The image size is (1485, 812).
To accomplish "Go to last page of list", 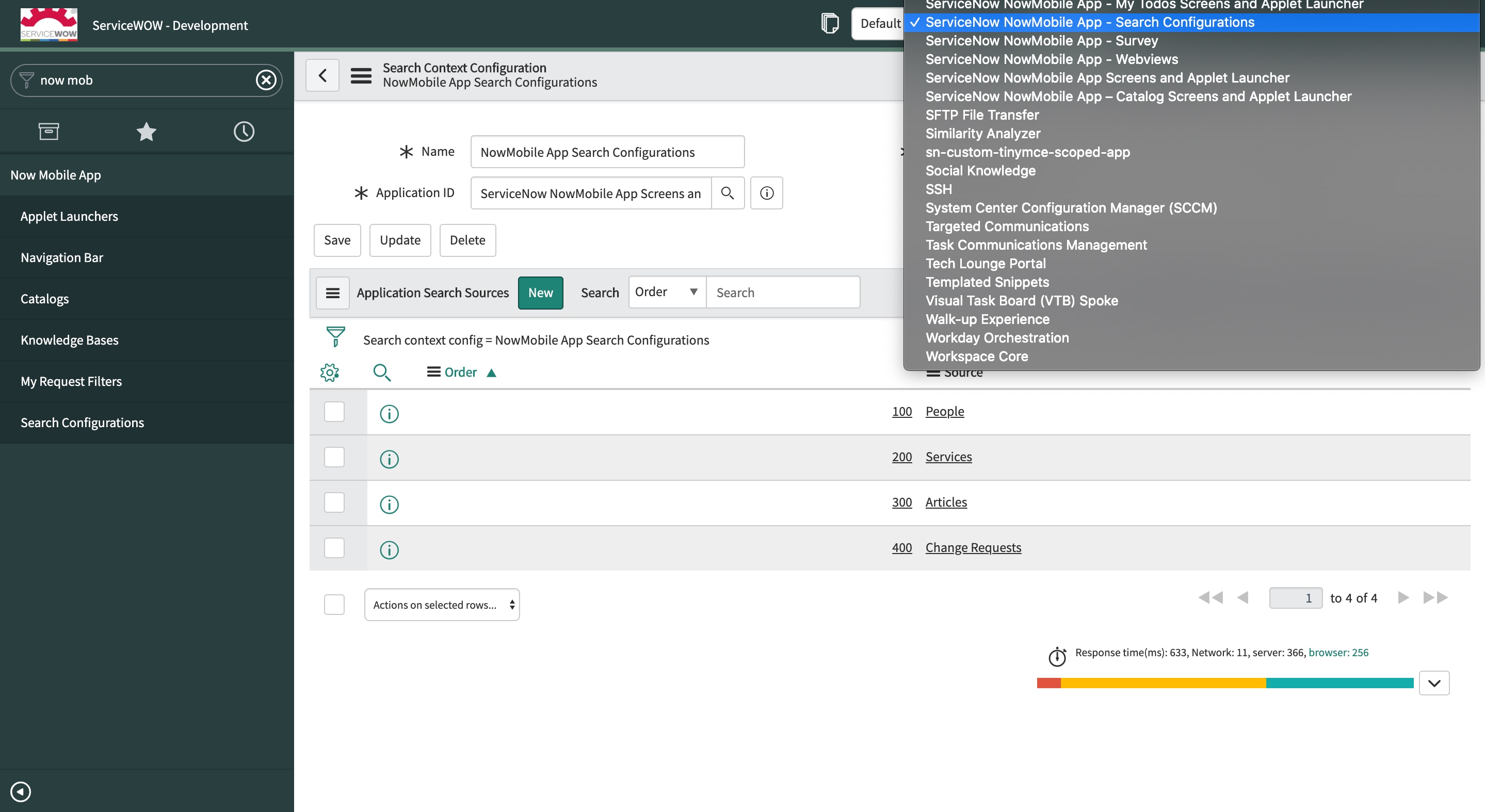I will (x=1435, y=597).
